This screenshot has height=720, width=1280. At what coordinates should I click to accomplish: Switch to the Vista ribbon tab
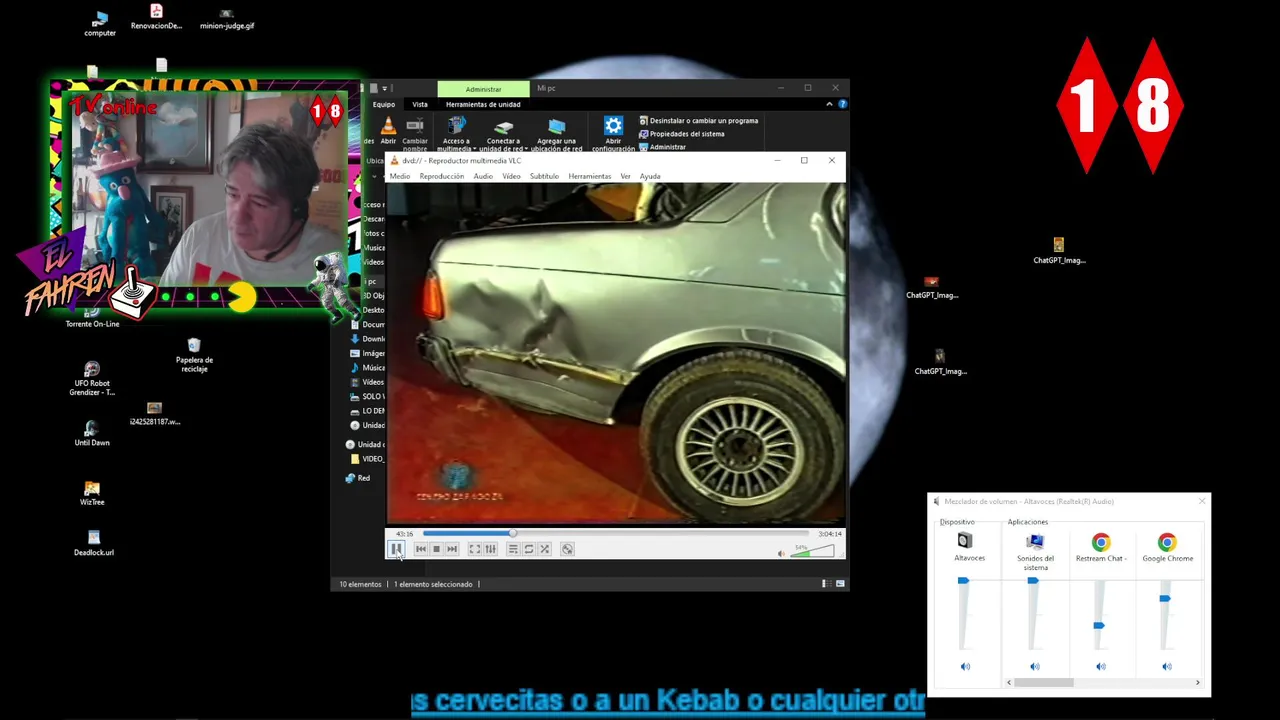[420, 104]
